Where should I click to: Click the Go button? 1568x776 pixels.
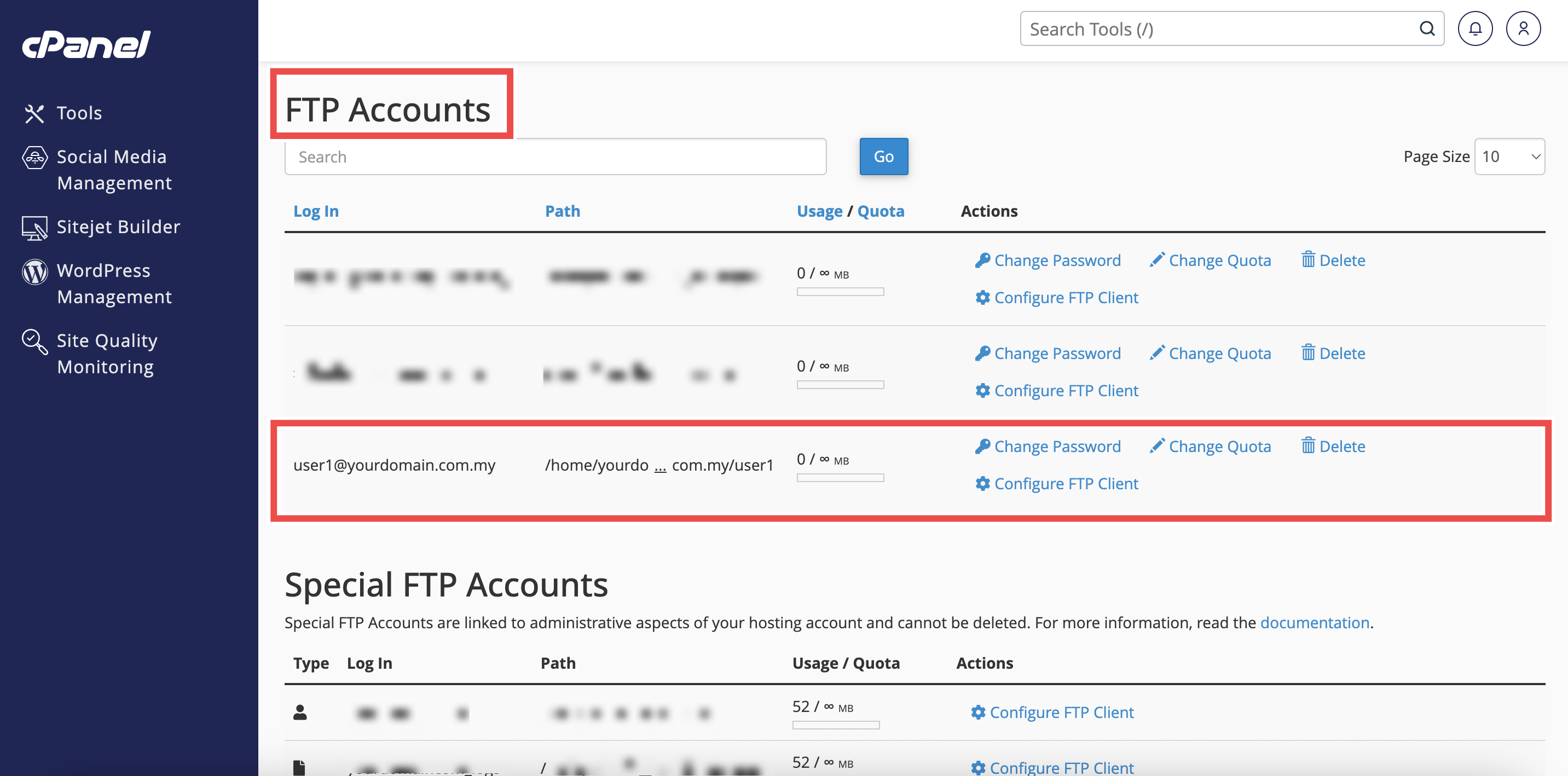884,157
